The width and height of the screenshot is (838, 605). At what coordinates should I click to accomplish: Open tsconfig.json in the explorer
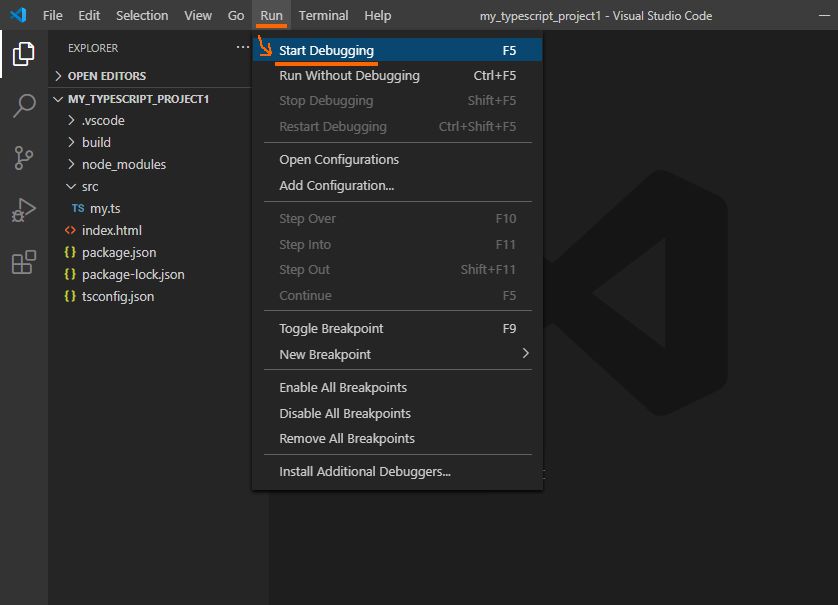(117, 296)
